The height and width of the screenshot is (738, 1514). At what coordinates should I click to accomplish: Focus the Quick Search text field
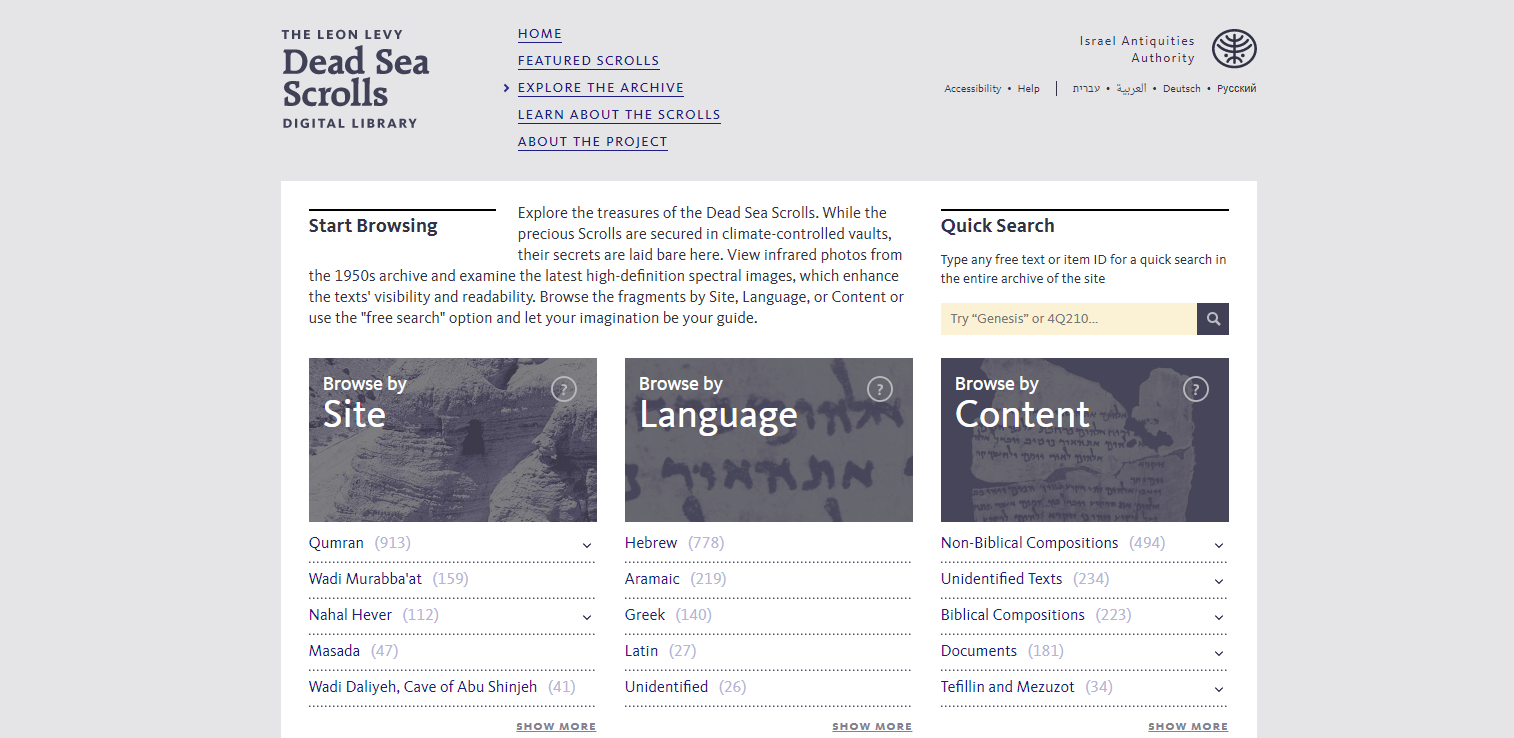[x=1068, y=319]
